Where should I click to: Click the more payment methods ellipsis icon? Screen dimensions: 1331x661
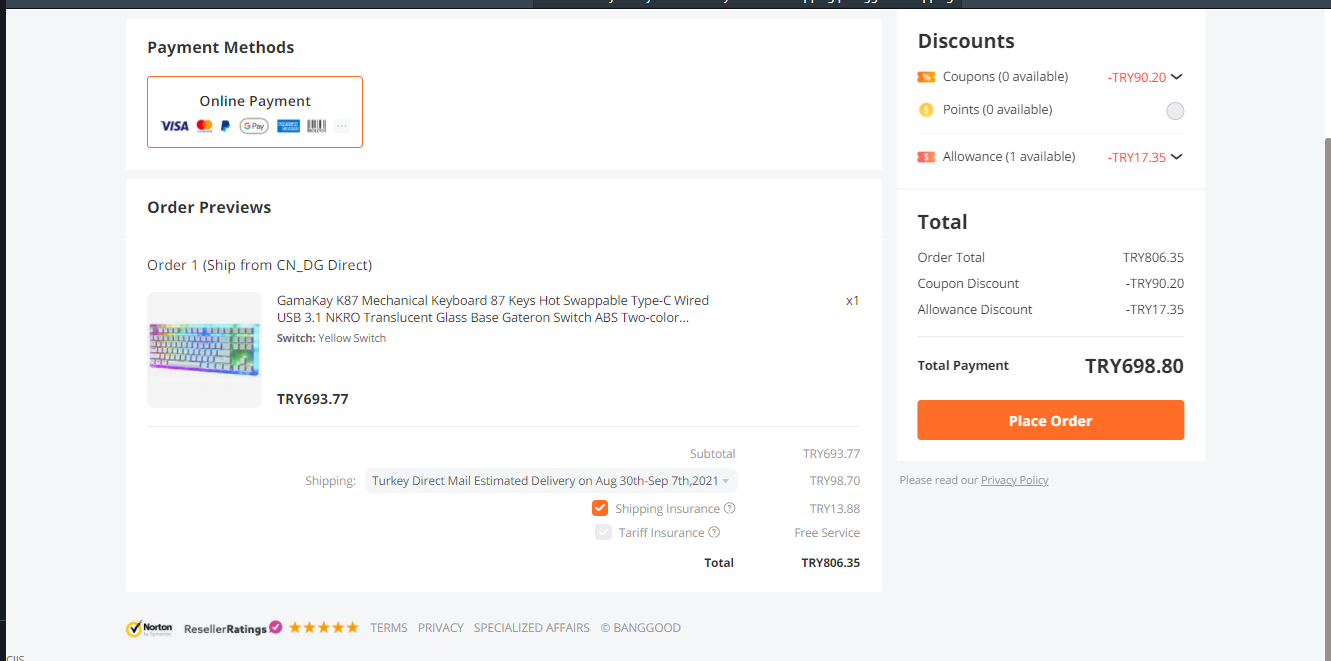342,126
